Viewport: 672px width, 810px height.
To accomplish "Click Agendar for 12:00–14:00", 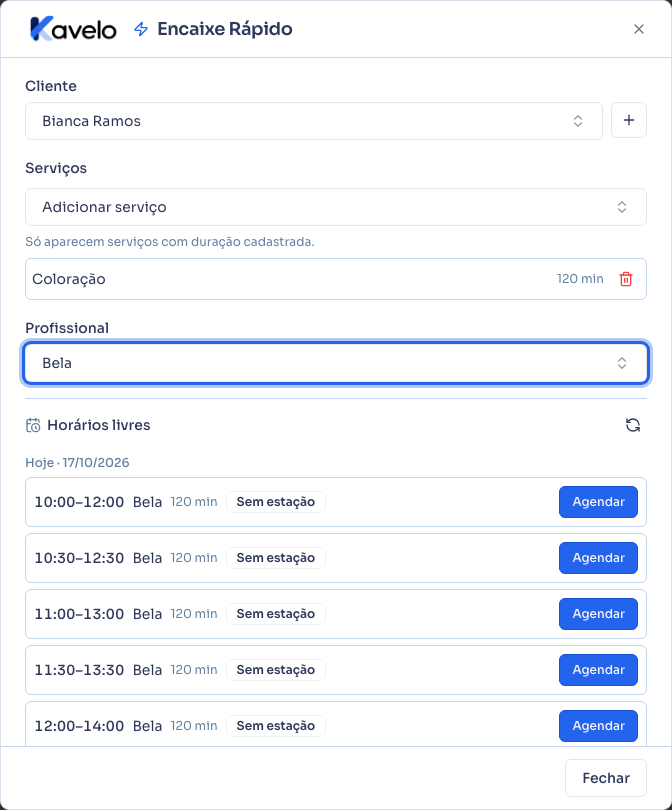I will [598, 726].
